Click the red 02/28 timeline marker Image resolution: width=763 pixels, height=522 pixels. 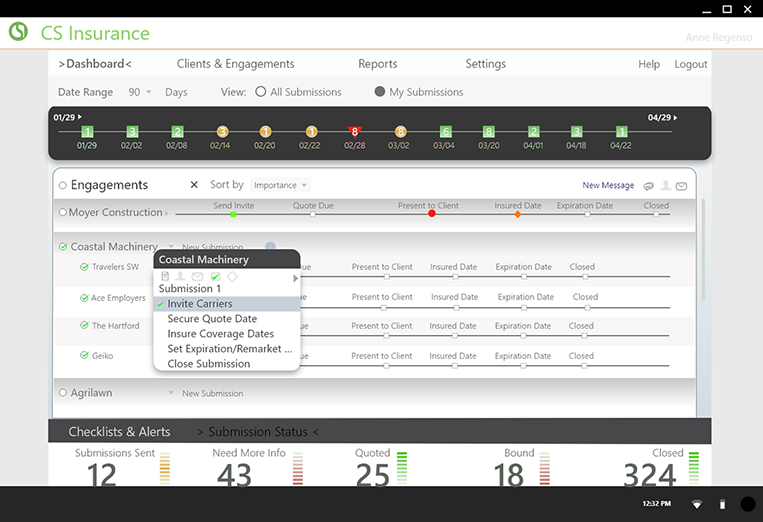click(354, 132)
